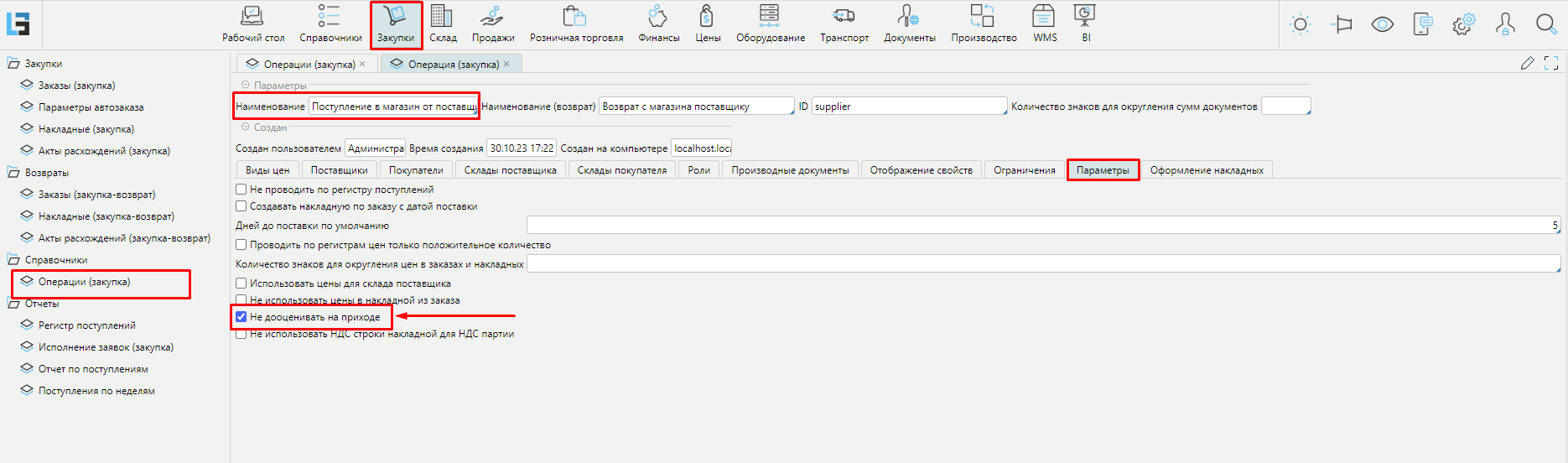Click the search magnifier icon
The height and width of the screenshot is (463, 1568).
(x=1546, y=24)
